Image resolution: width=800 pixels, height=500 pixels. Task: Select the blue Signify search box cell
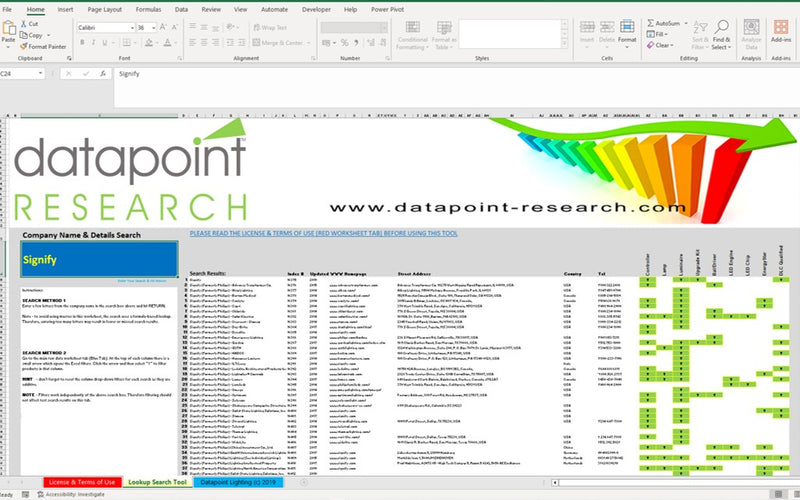(99, 259)
